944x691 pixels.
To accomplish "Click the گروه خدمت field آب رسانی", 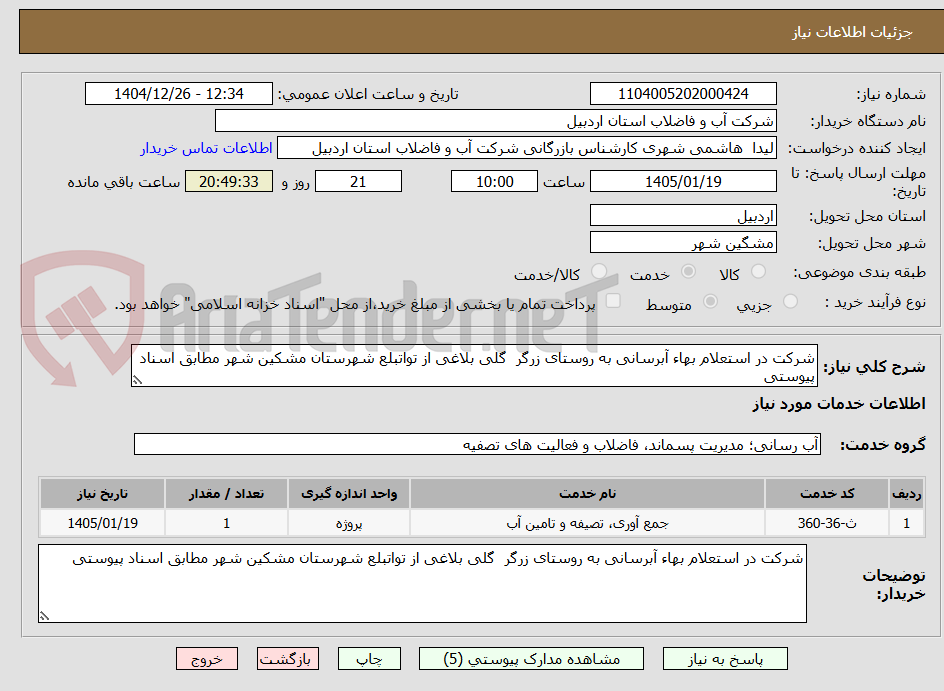I will [477, 444].
